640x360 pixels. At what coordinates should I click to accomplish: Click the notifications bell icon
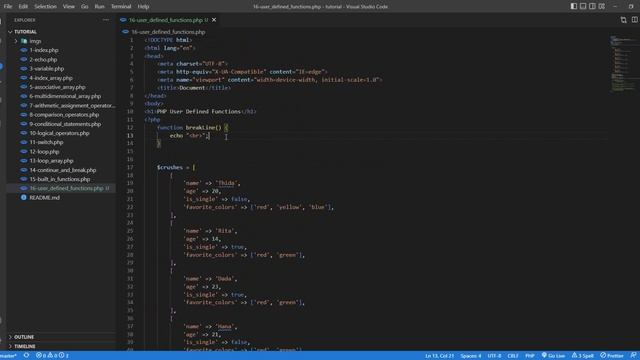633,356
